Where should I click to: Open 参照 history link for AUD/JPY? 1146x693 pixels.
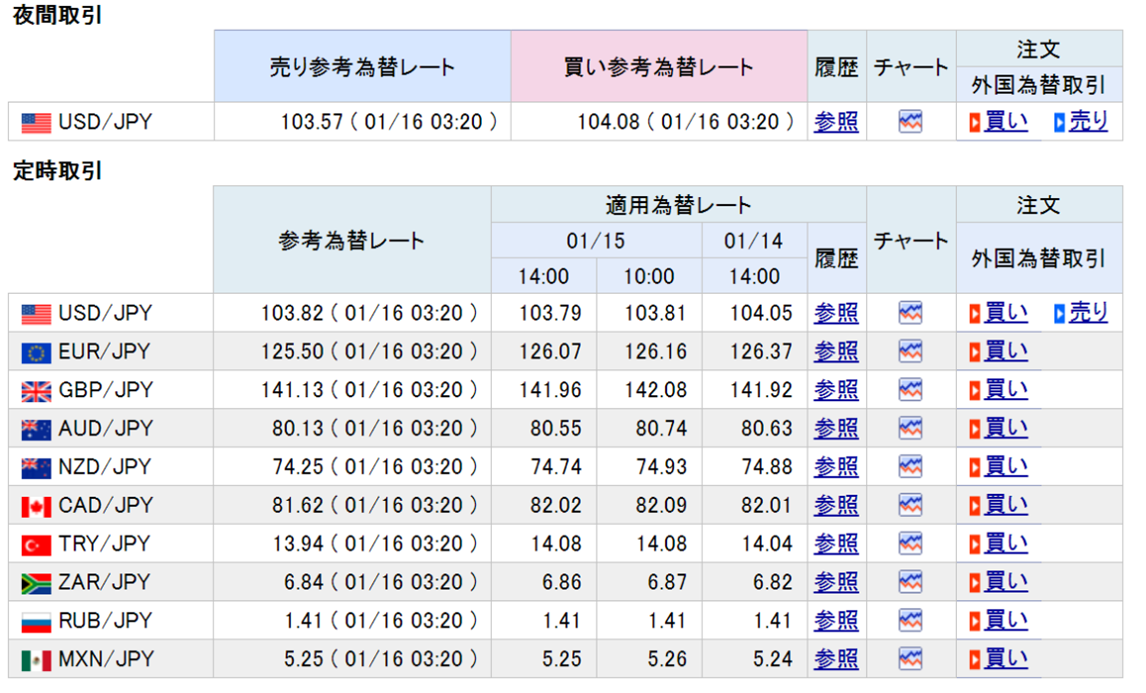coord(836,428)
